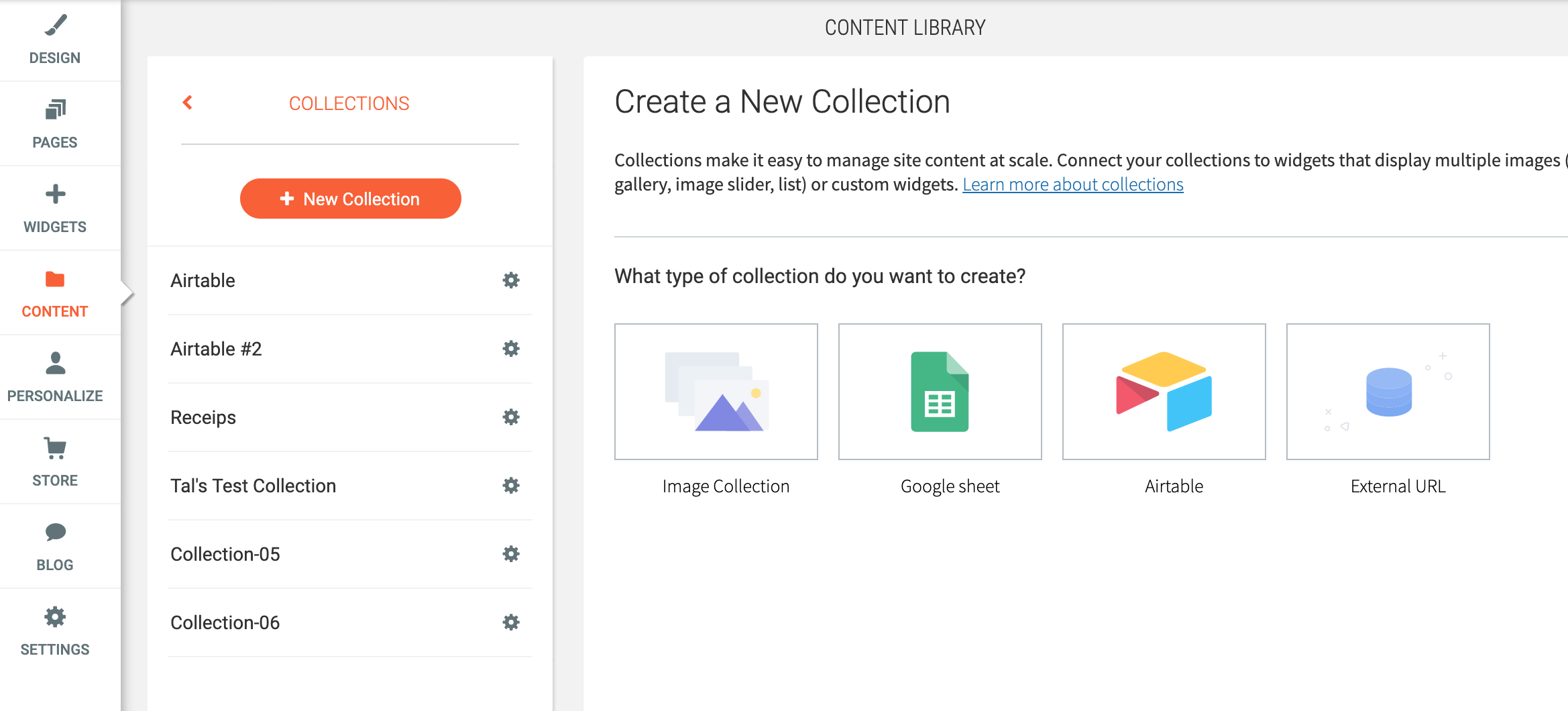Select Tal's Test Collection from the list

(x=254, y=485)
